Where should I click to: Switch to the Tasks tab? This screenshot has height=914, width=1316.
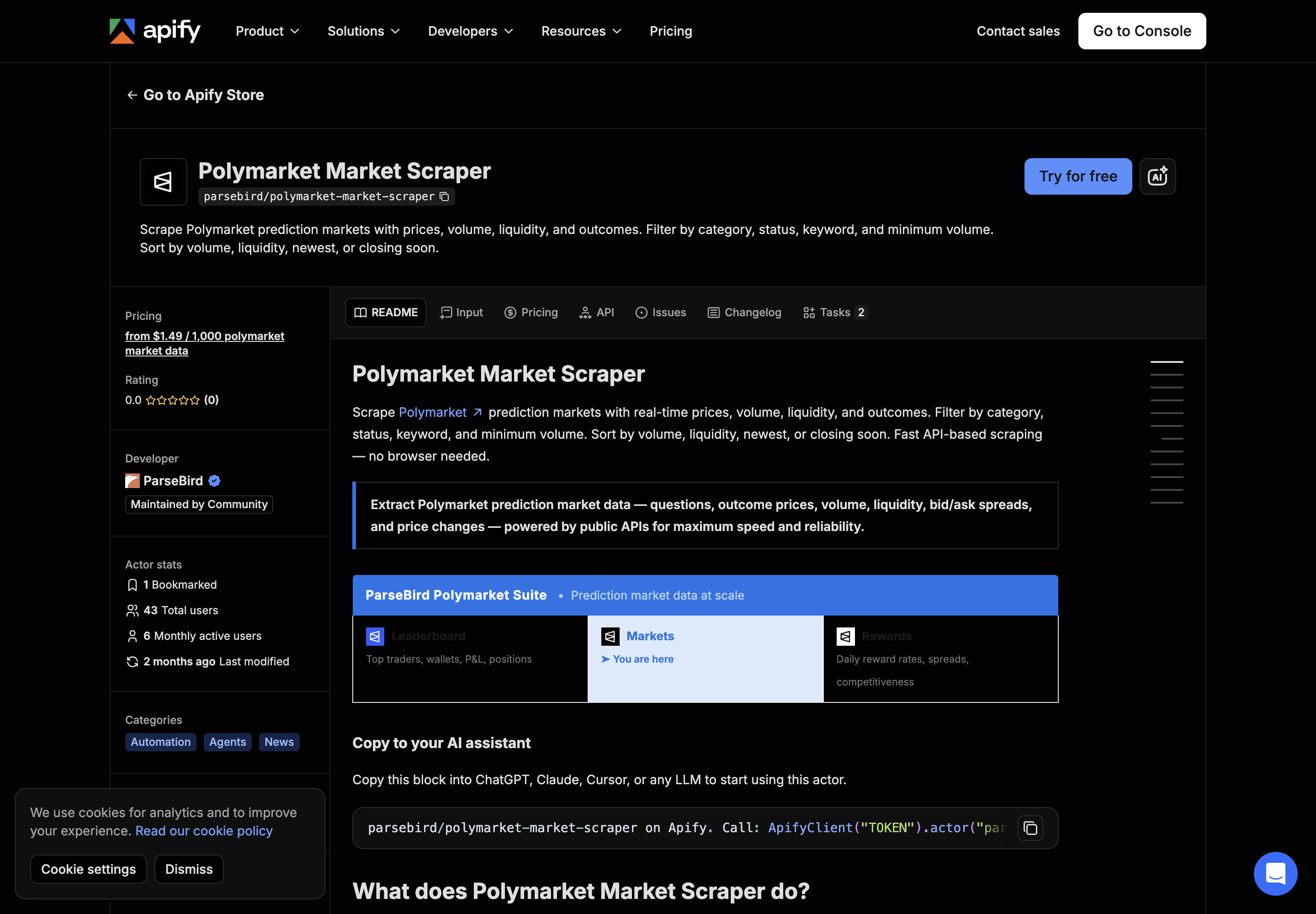[x=835, y=313]
